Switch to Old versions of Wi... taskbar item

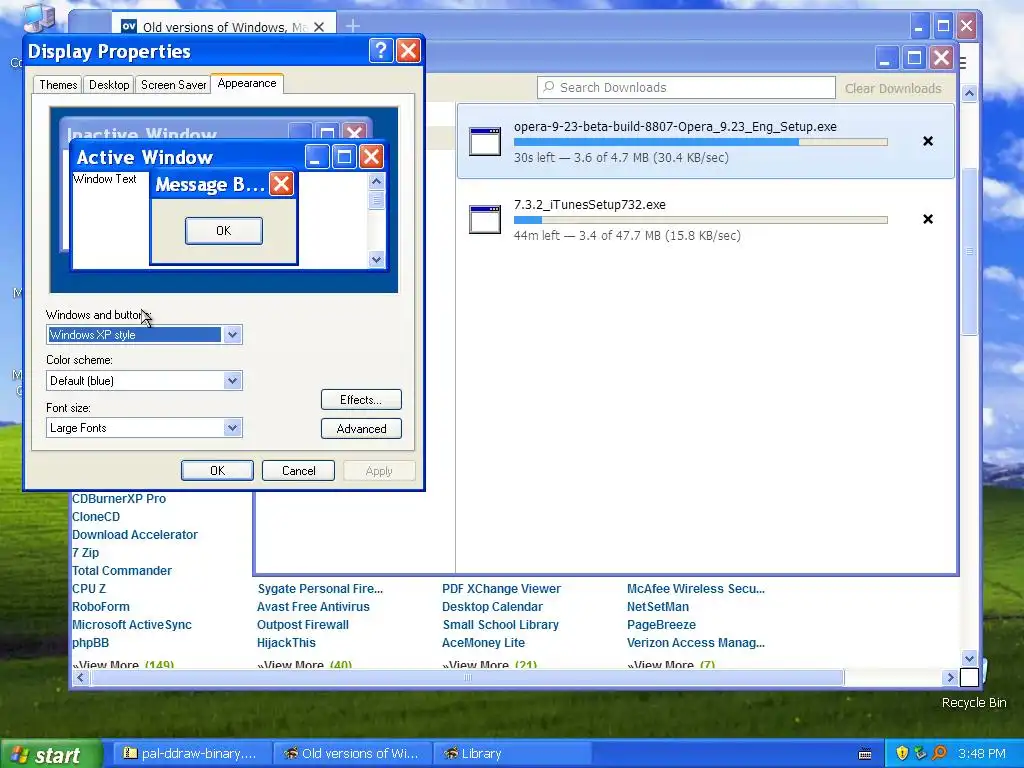[x=353, y=754]
